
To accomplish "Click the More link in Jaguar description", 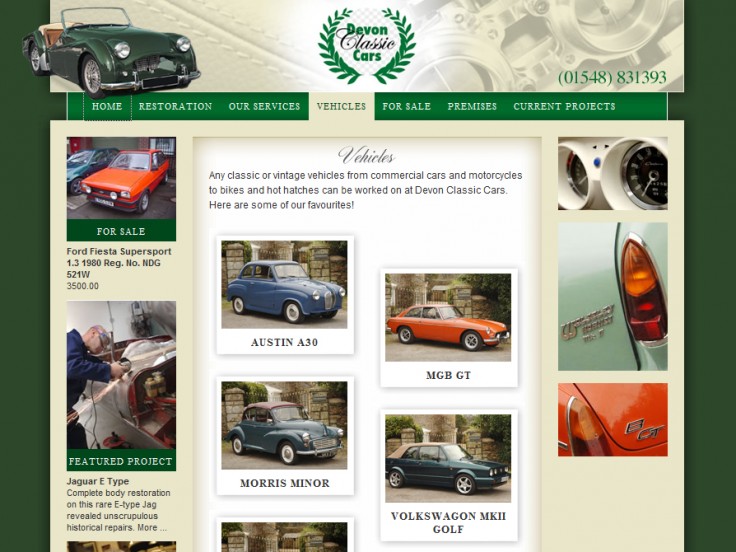I will coord(147,527).
